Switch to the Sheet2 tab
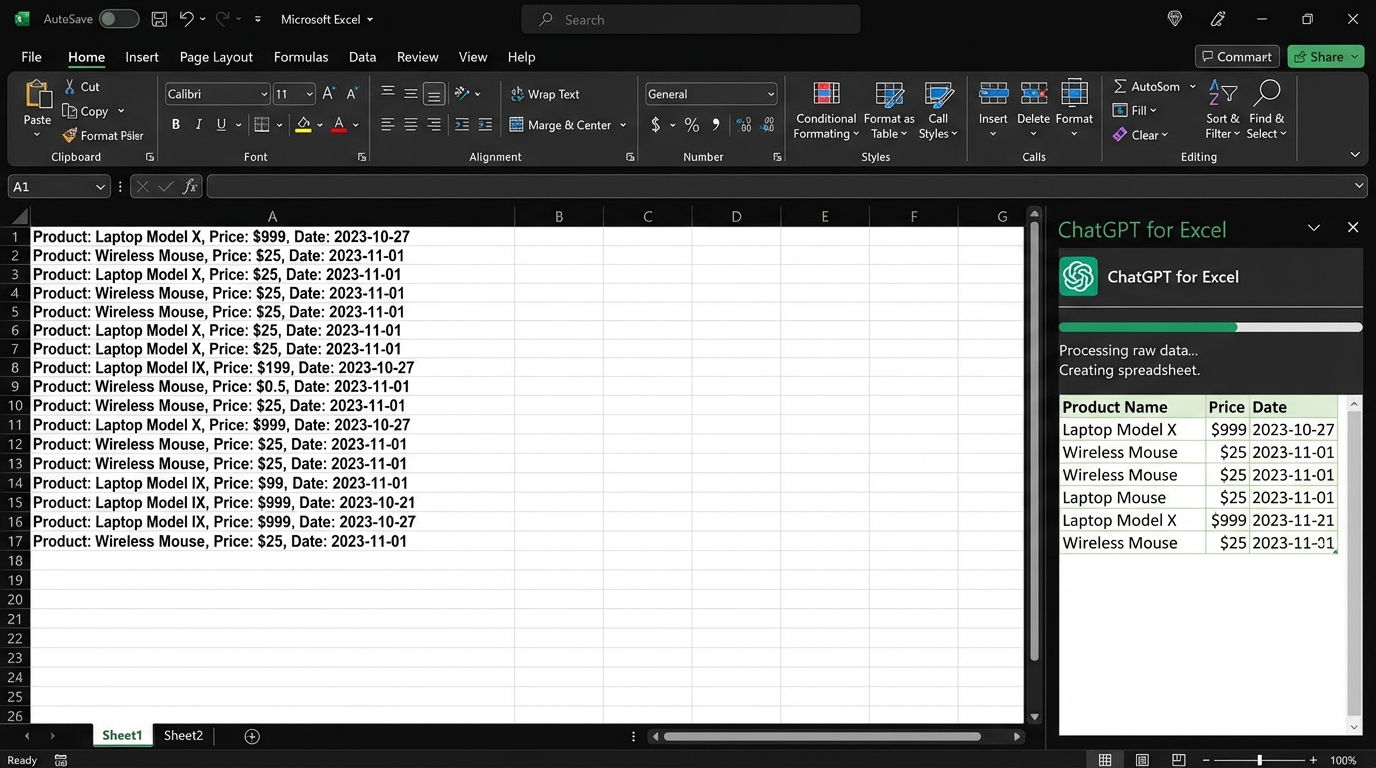The height and width of the screenshot is (768, 1376). coord(183,735)
